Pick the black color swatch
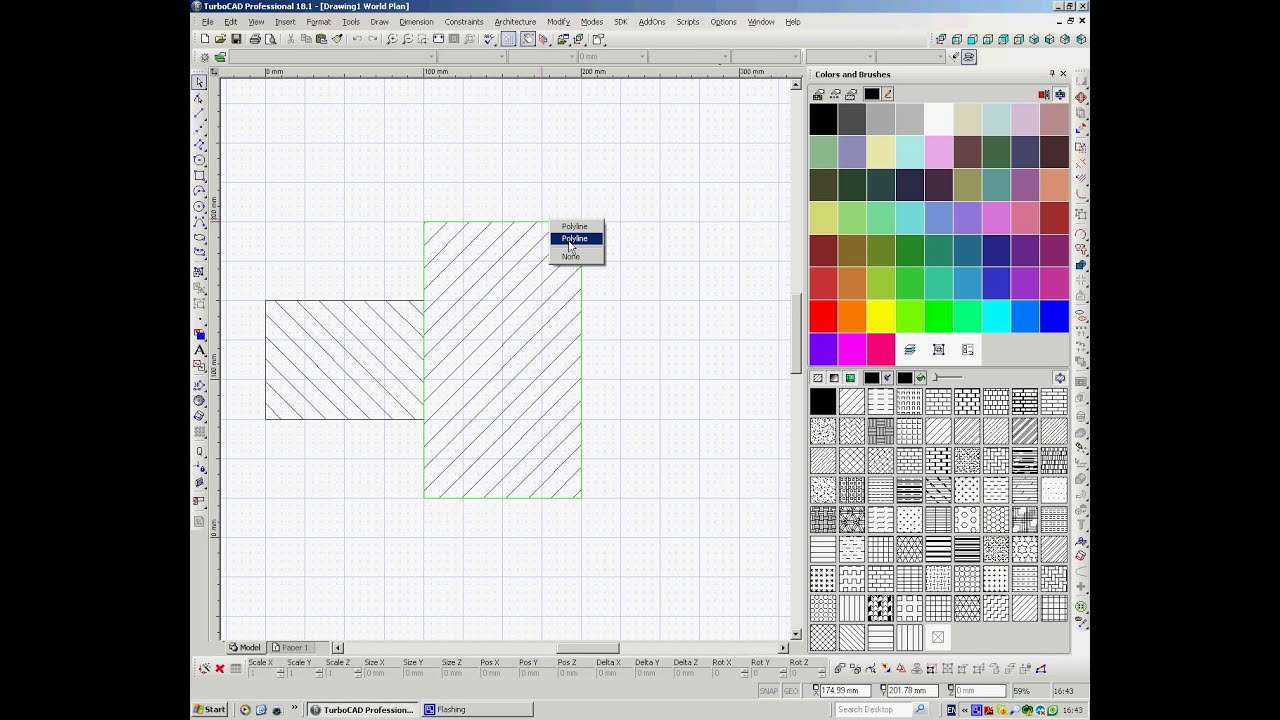 pos(823,119)
